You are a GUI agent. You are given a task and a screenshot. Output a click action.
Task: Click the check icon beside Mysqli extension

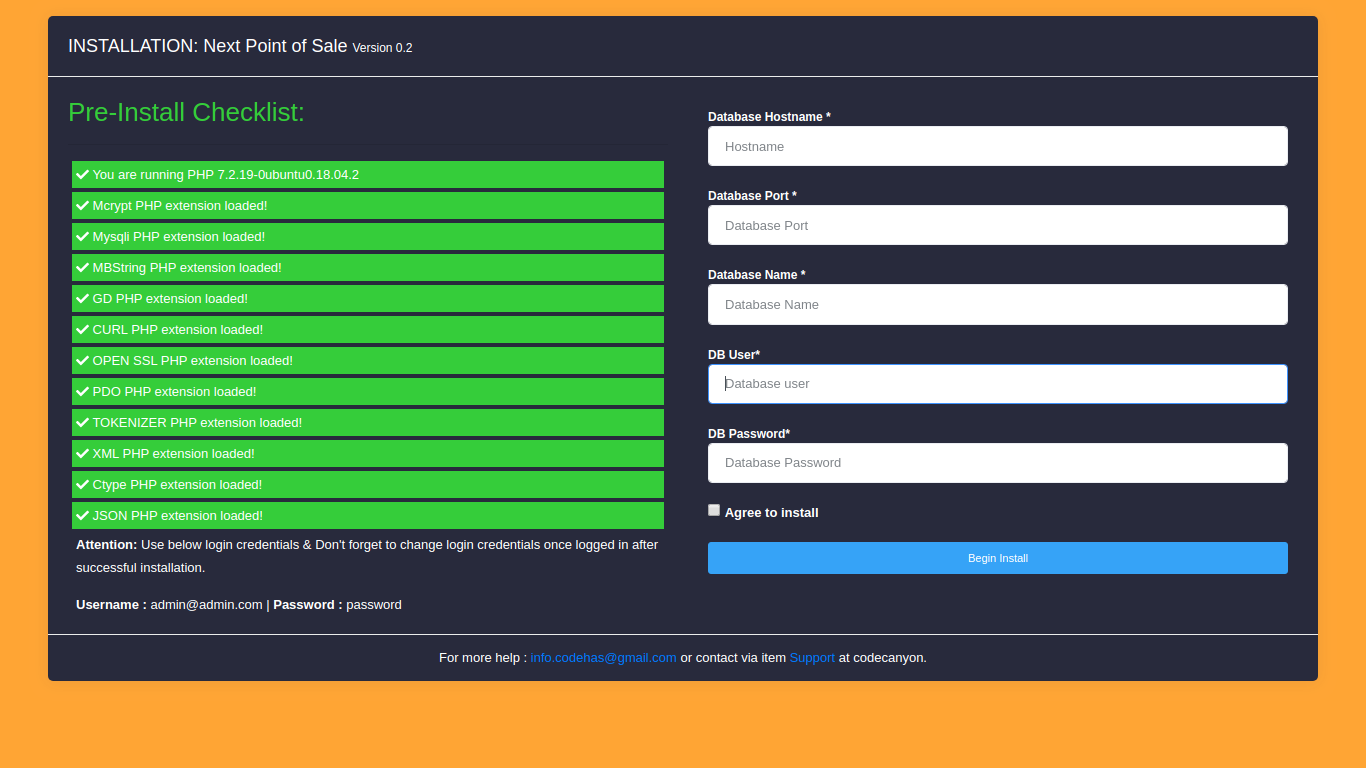coord(82,236)
